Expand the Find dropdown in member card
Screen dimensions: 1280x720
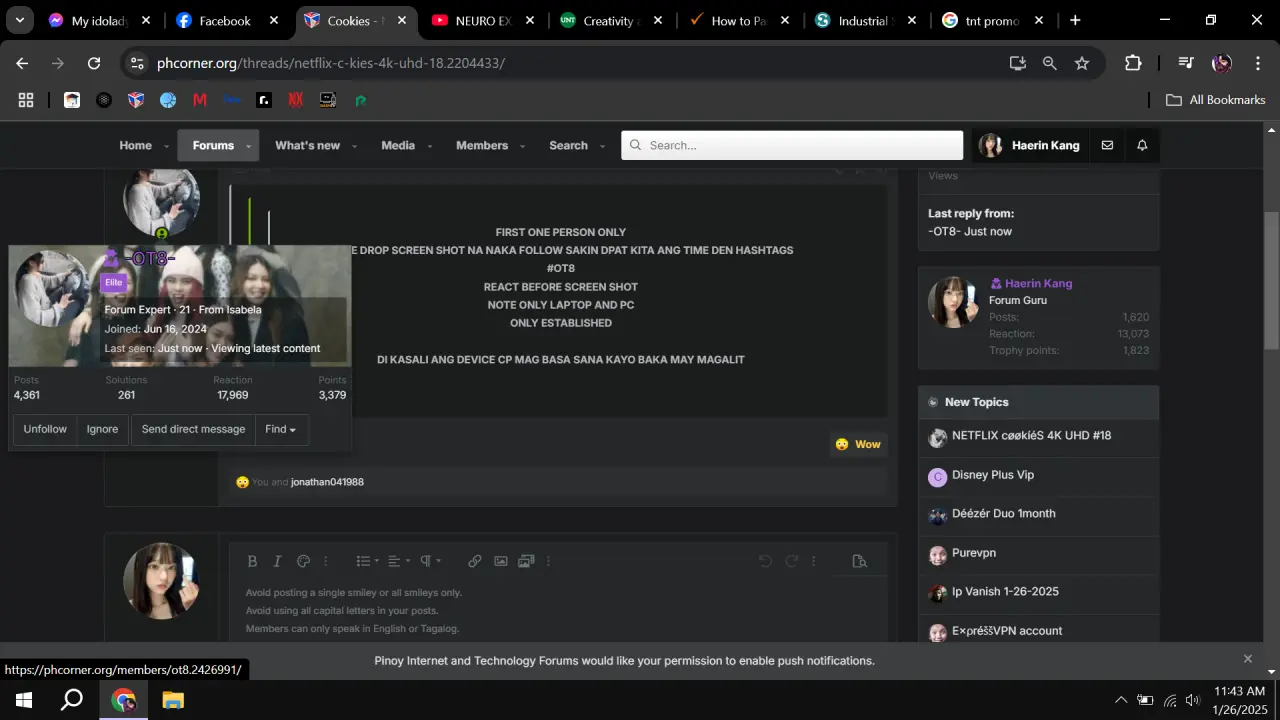[x=281, y=429]
